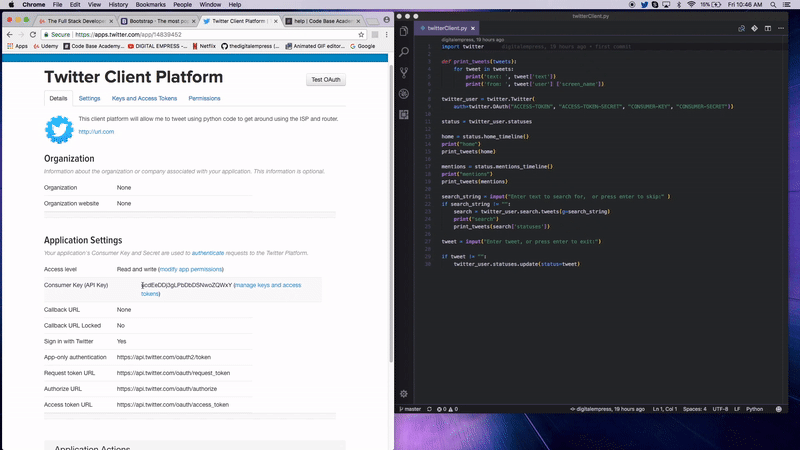The height and width of the screenshot is (450, 800).
Task: Close the Twitter Client Platform browser tab
Action: pyautogui.click(x=276, y=21)
